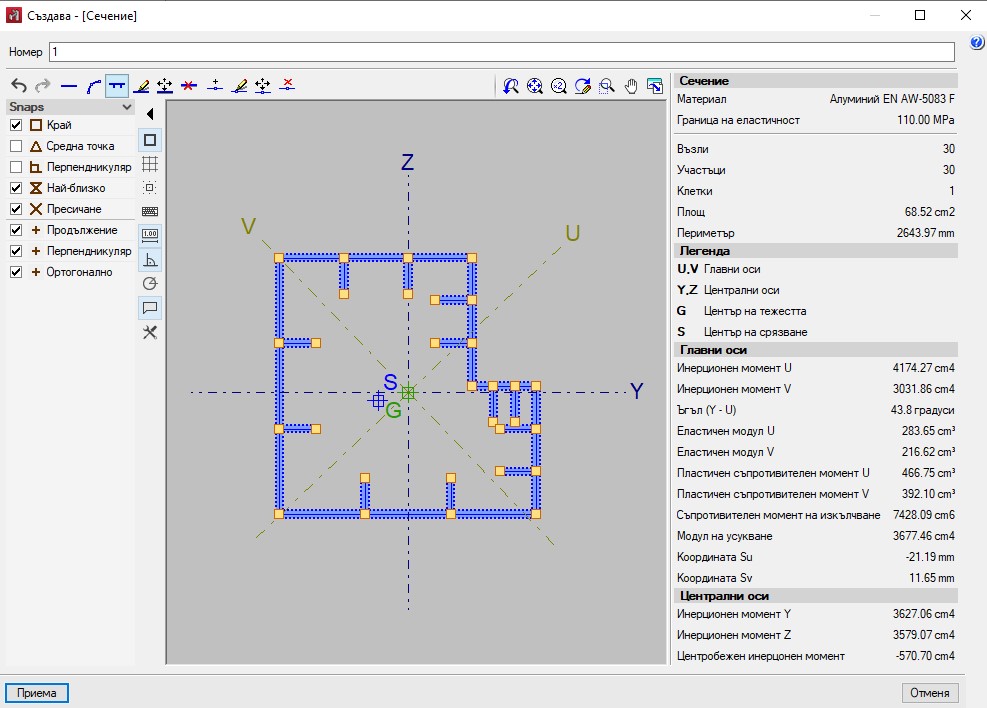Toggle the 1.00 dimension display icon

[150, 235]
